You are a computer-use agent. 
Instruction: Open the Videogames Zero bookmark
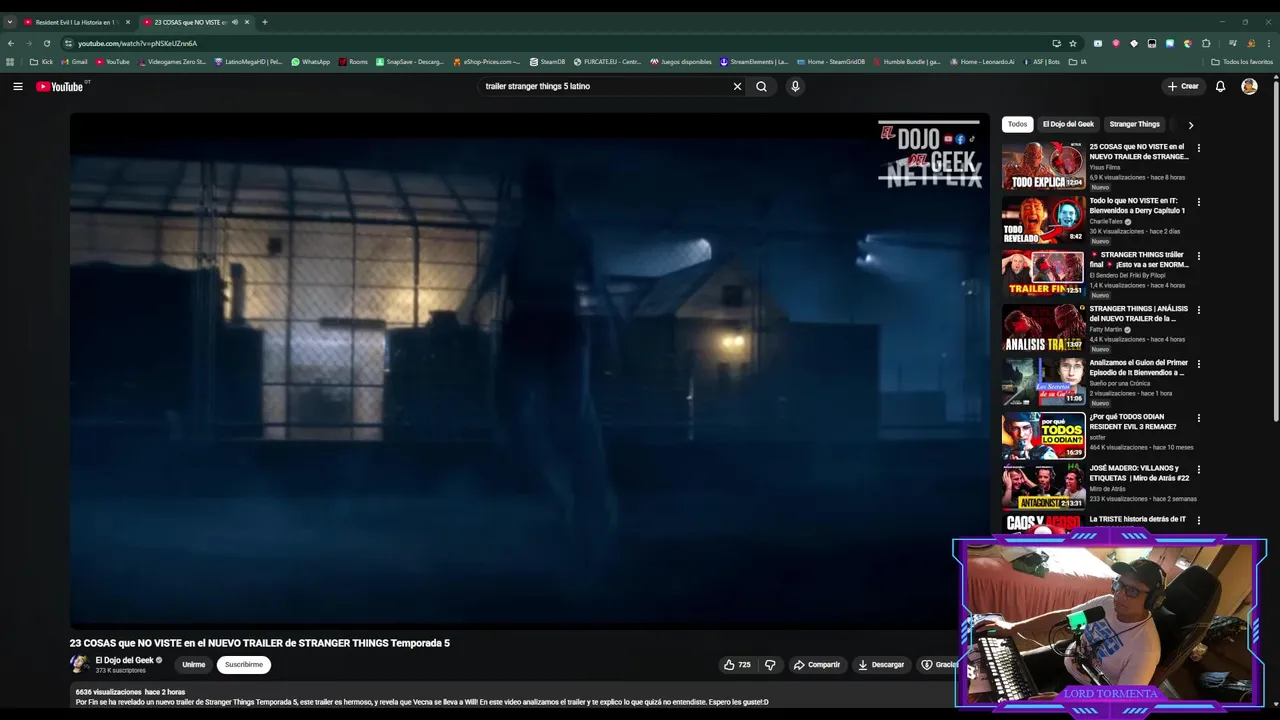[x=172, y=62]
